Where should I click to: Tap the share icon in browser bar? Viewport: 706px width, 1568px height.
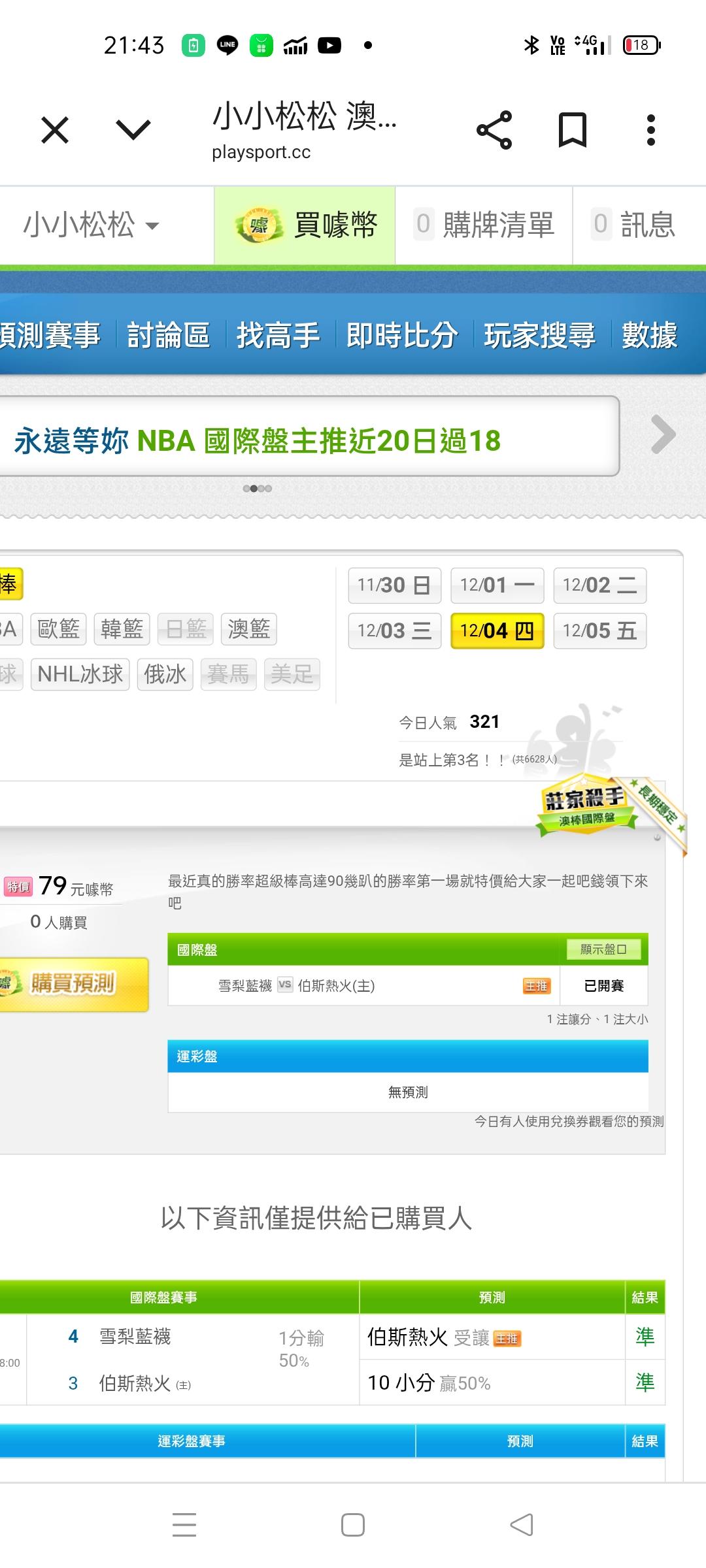[x=494, y=130]
